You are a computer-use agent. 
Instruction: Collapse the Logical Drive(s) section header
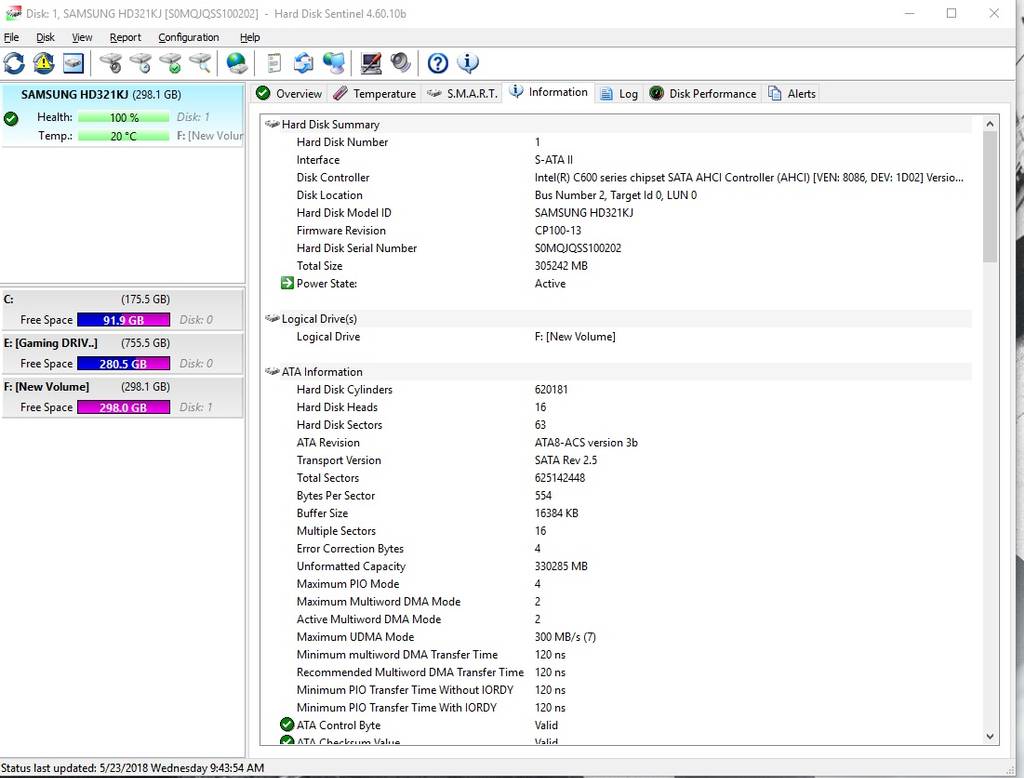click(x=617, y=319)
